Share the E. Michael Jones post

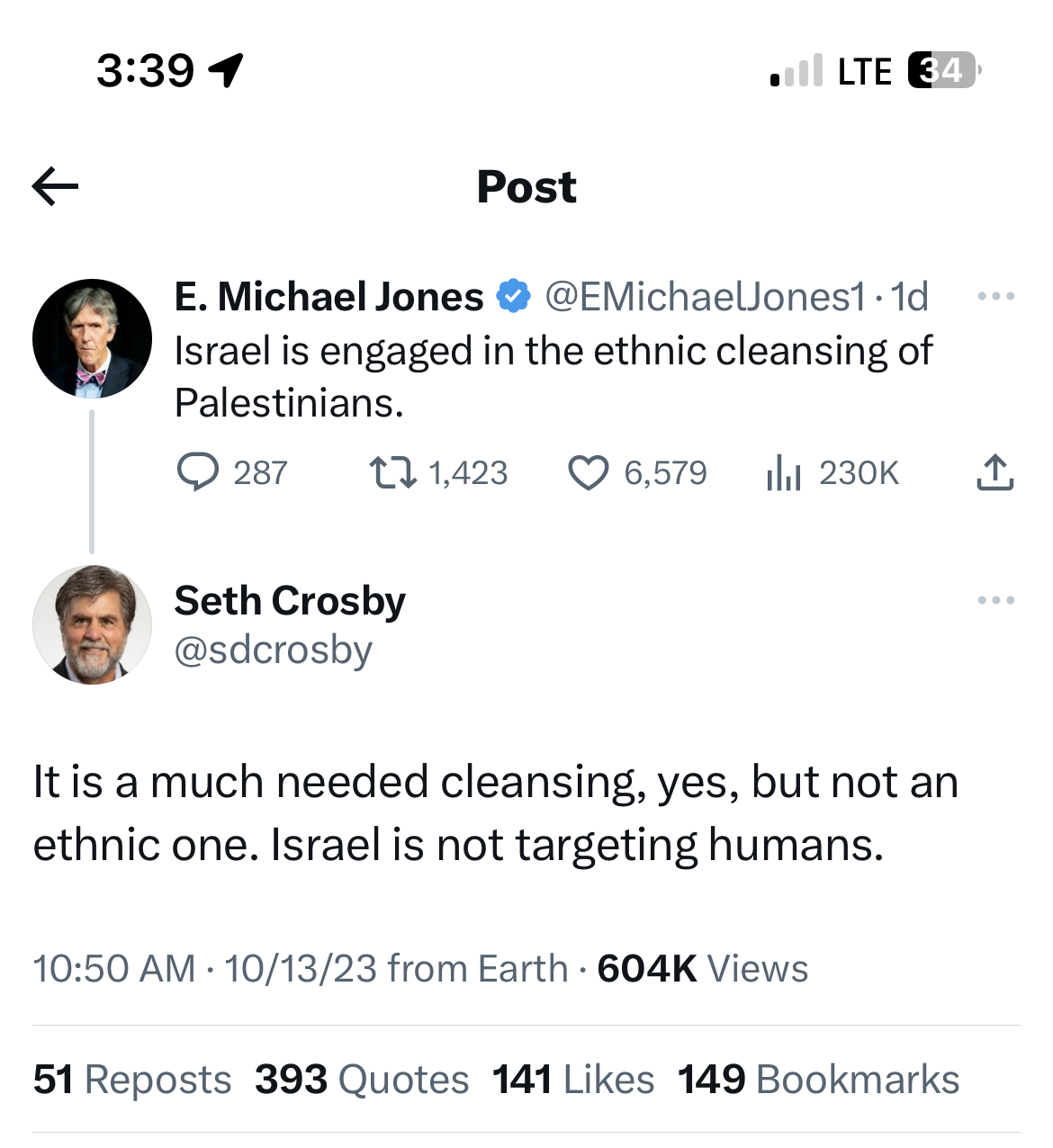pos(994,472)
